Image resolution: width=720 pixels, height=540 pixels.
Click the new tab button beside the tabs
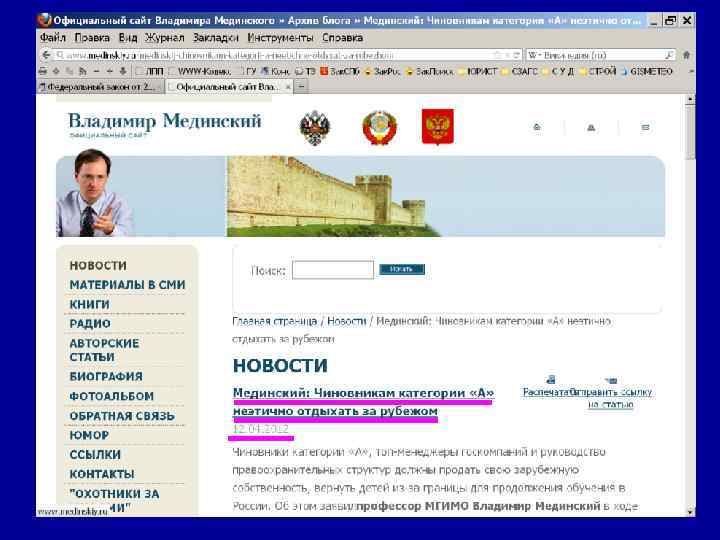coord(301,87)
